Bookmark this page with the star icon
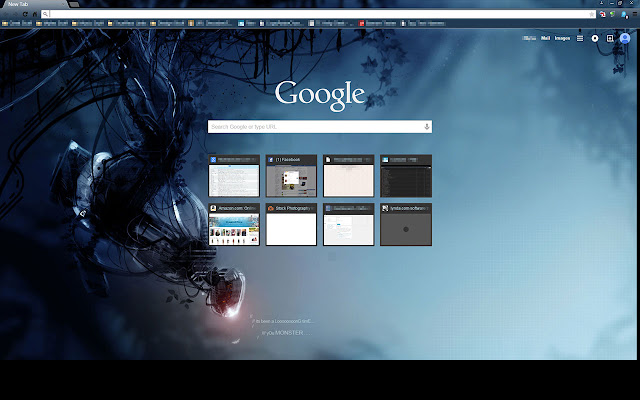 [591, 14]
